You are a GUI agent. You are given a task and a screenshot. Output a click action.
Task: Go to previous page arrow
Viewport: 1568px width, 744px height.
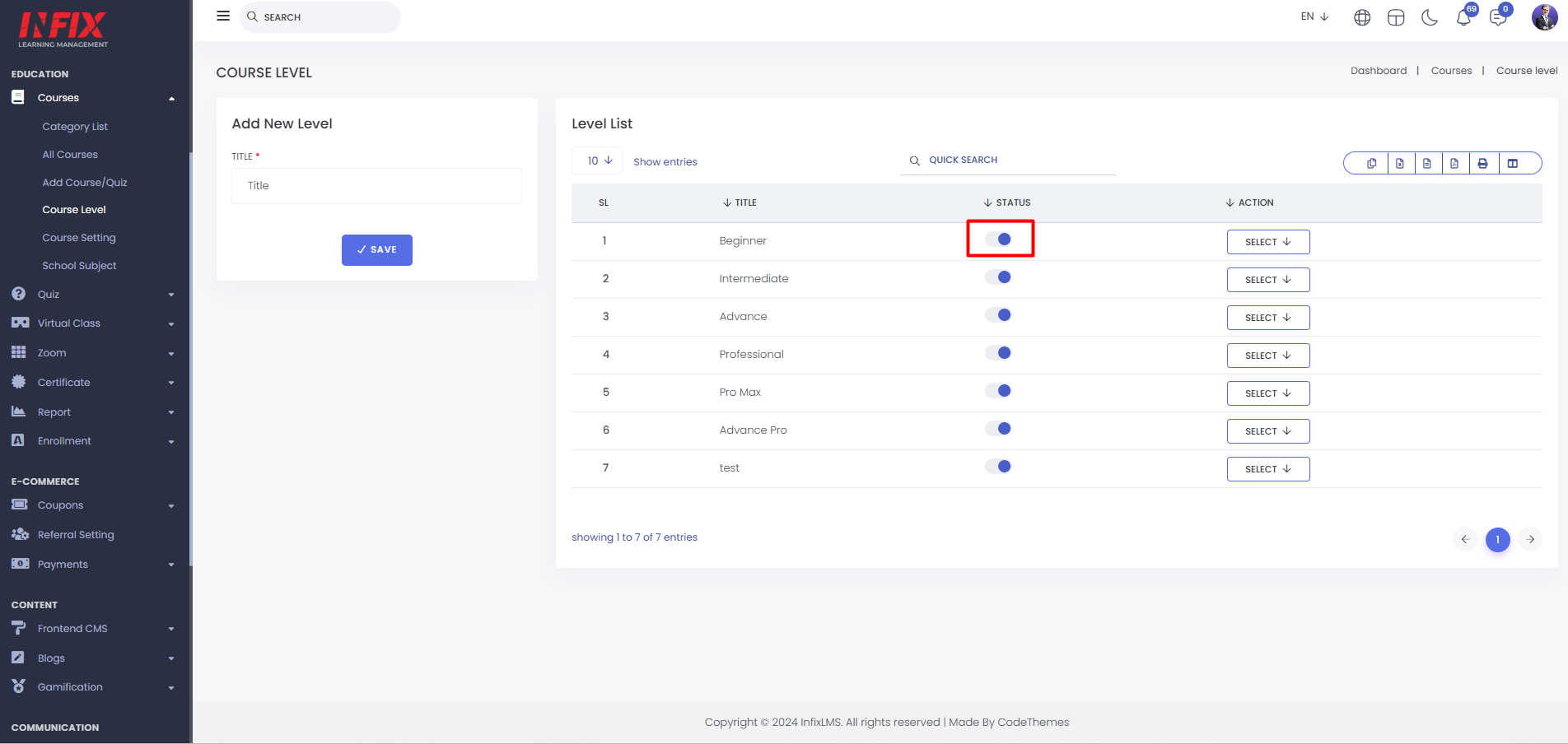(1465, 540)
